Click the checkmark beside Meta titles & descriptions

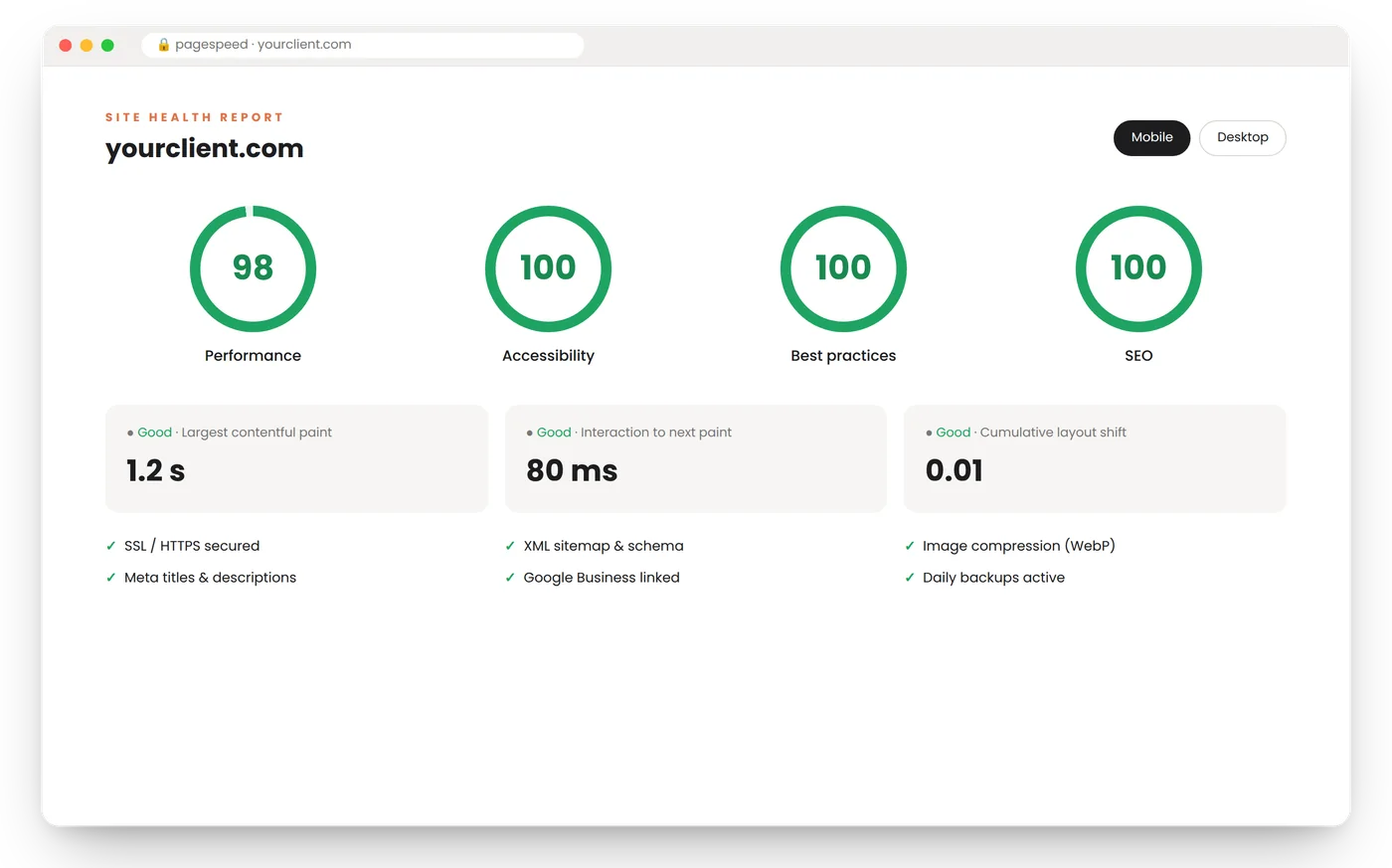[111, 578]
